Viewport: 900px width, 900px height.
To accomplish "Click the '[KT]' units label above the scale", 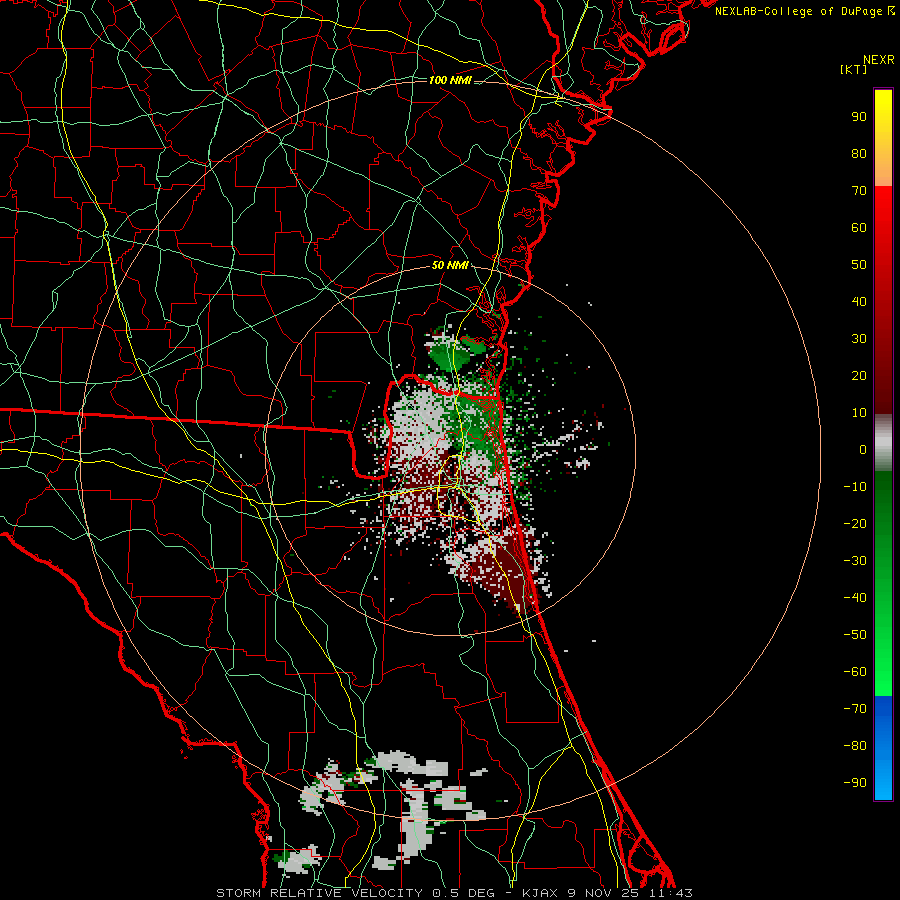I will point(853,69).
